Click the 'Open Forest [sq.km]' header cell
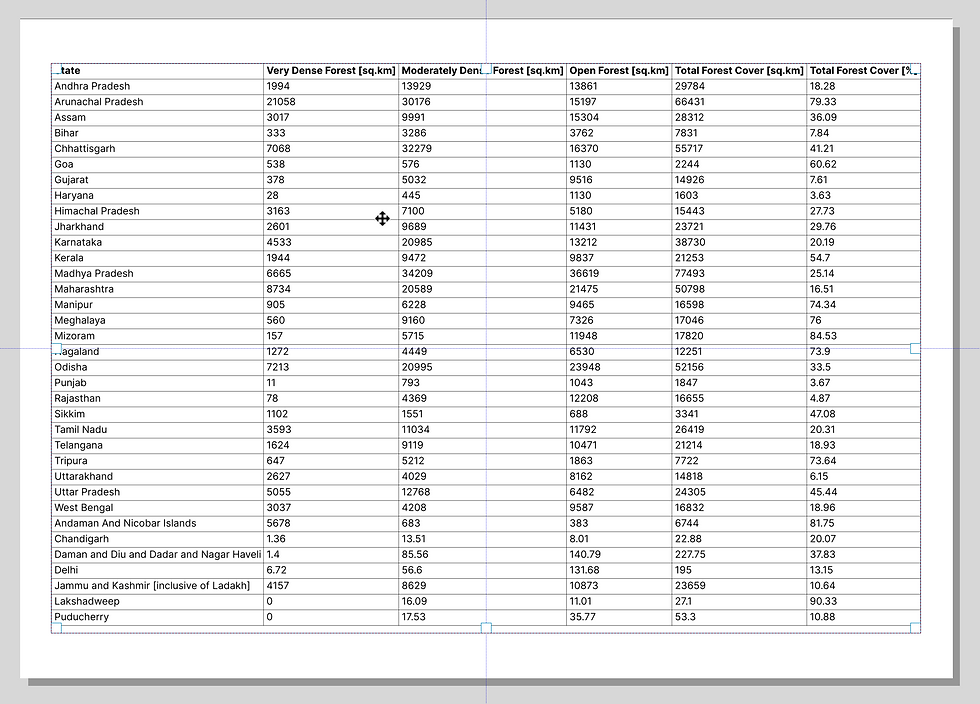Screen dimensions: 980x704 click(619, 71)
